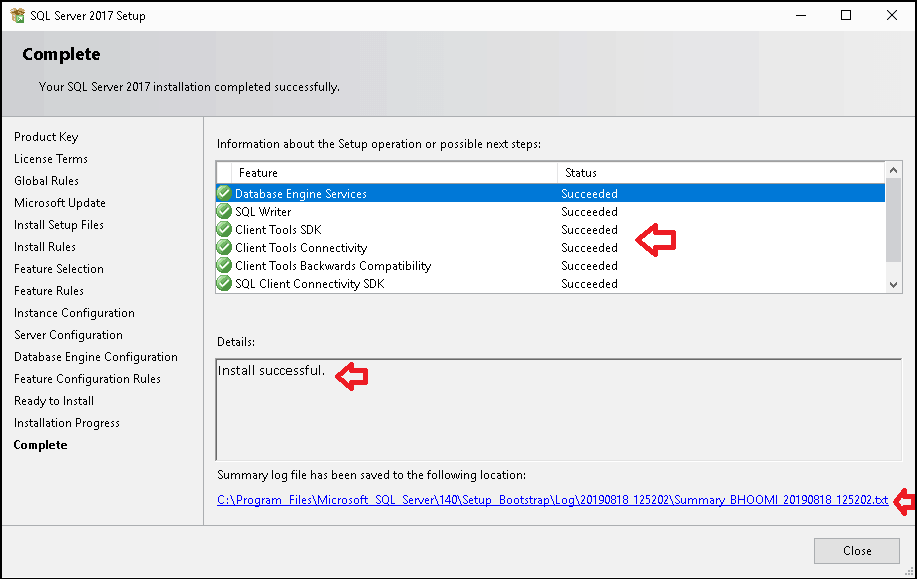Click the Installation Progress step

point(67,423)
